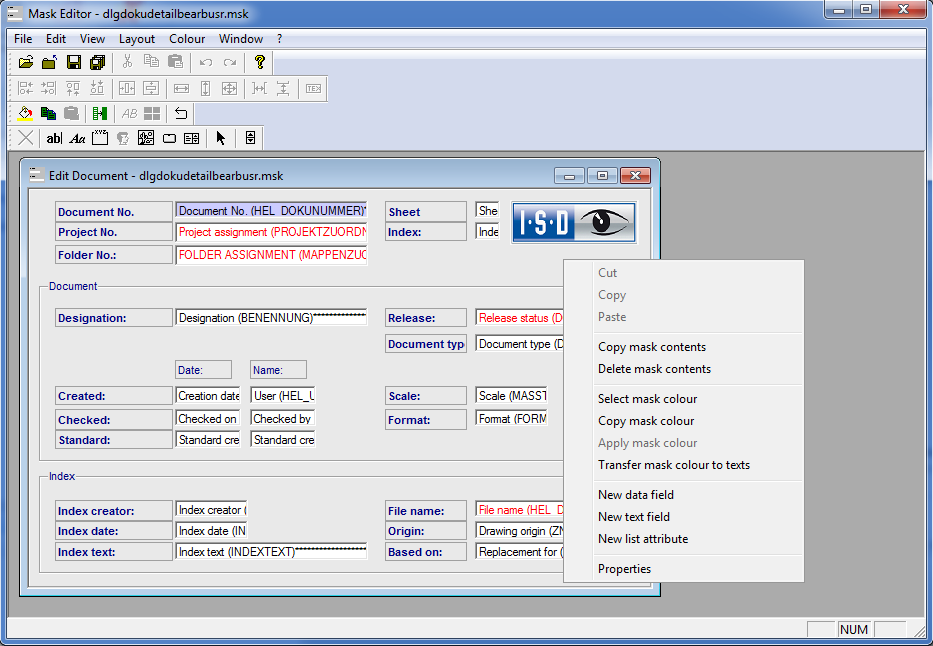The height and width of the screenshot is (646, 933).
Task: Click the Open file folder icon
Action: [26, 62]
